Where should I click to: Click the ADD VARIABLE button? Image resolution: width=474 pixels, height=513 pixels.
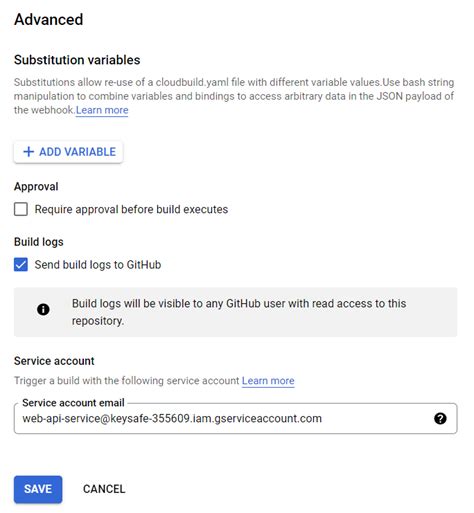tap(68, 152)
